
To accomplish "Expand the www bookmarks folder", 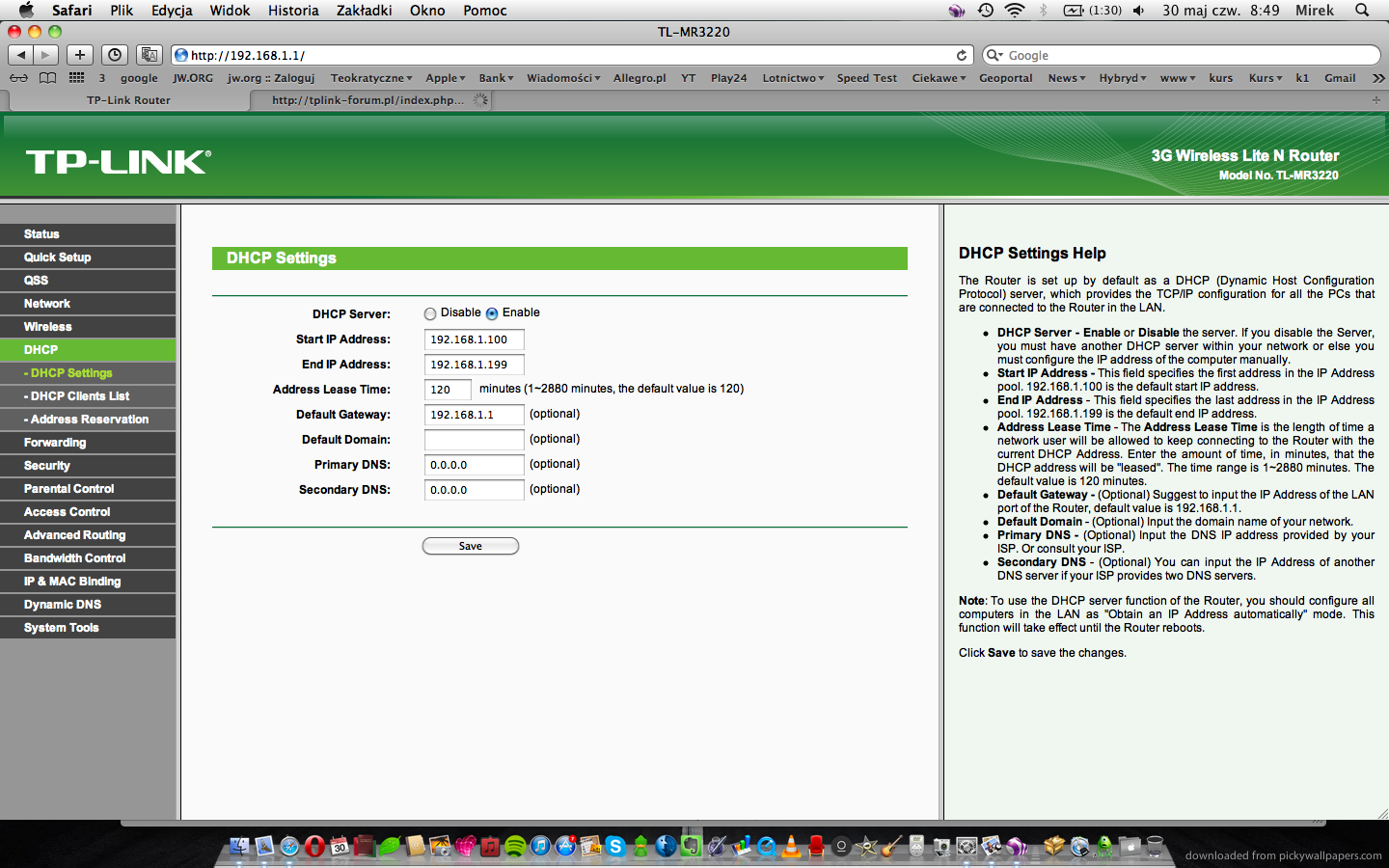I will point(1178,78).
